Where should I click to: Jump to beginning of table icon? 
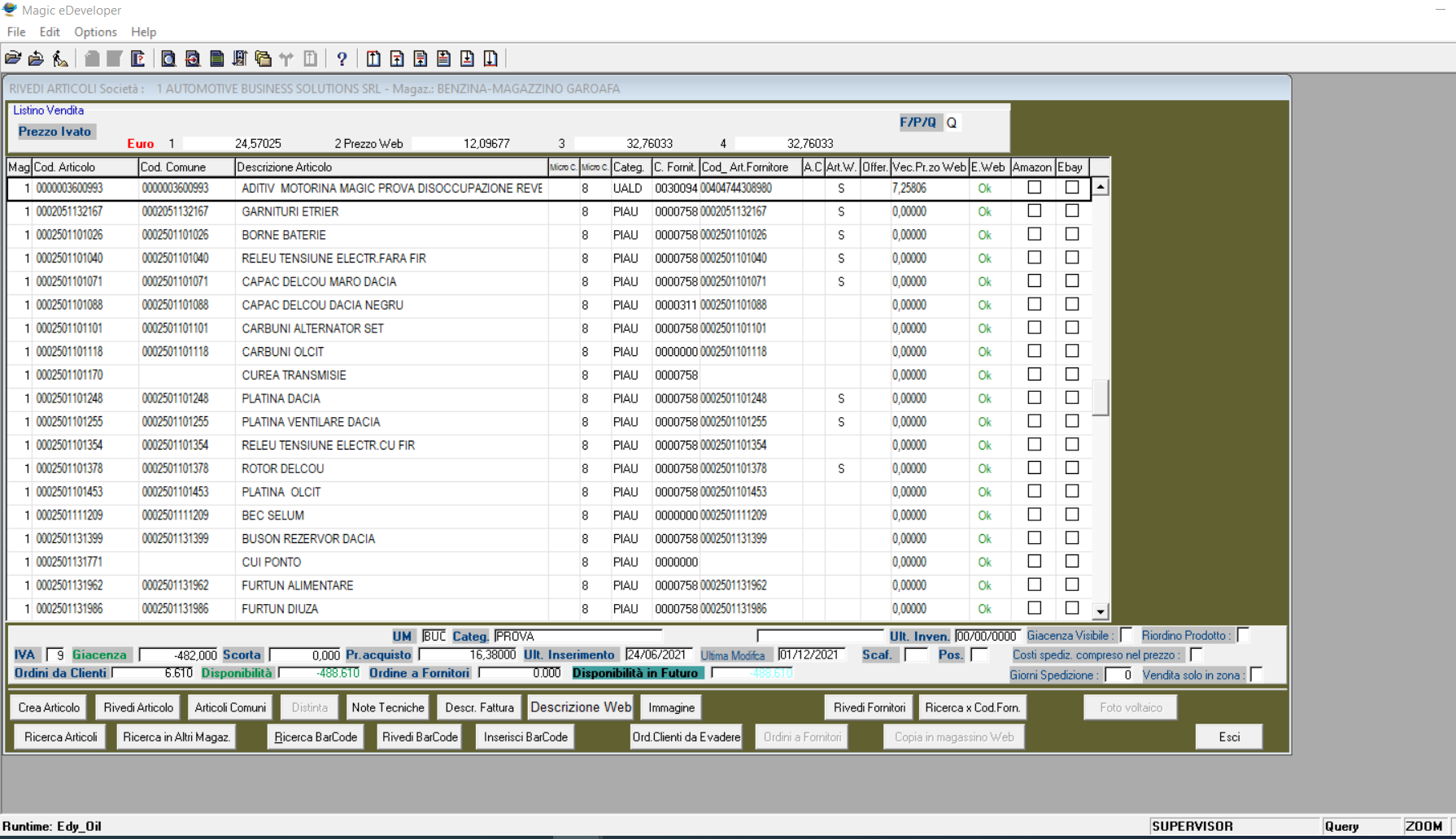point(373,59)
